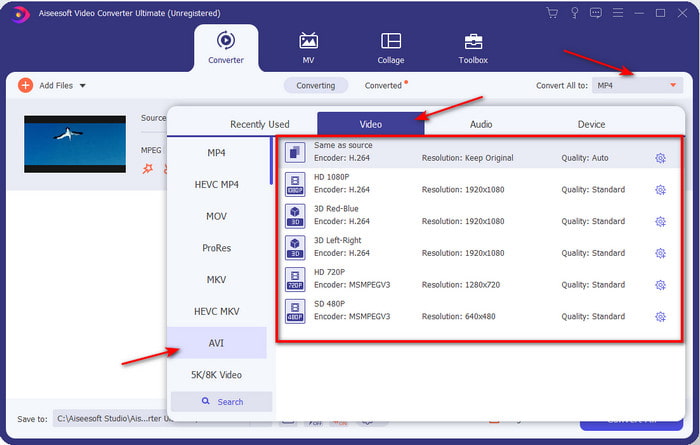Image resolution: width=700 pixels, height=445 pixels.
Task: Open the feedback chat bubble icon
Action: click(x=596, y=13)
